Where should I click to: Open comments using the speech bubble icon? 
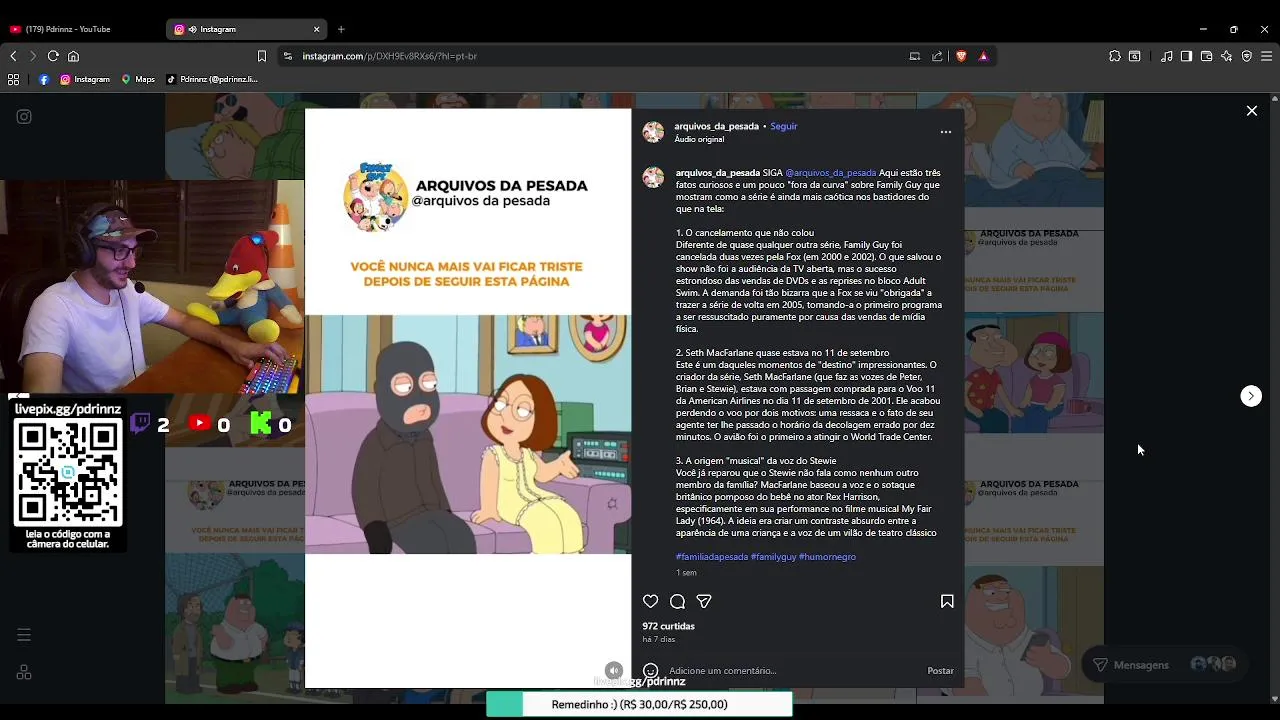click(x=677, y=601)
